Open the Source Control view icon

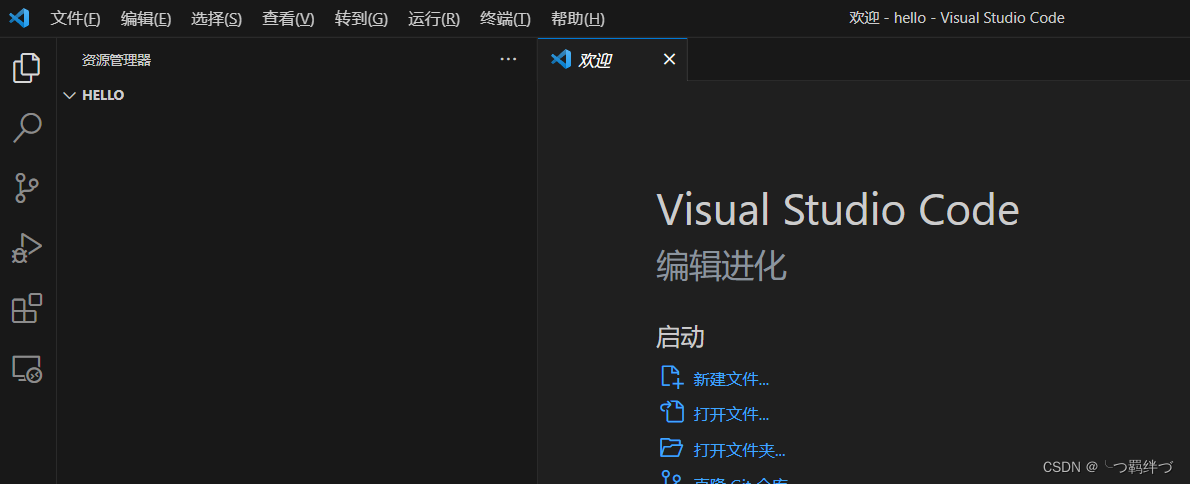(27, 187)
